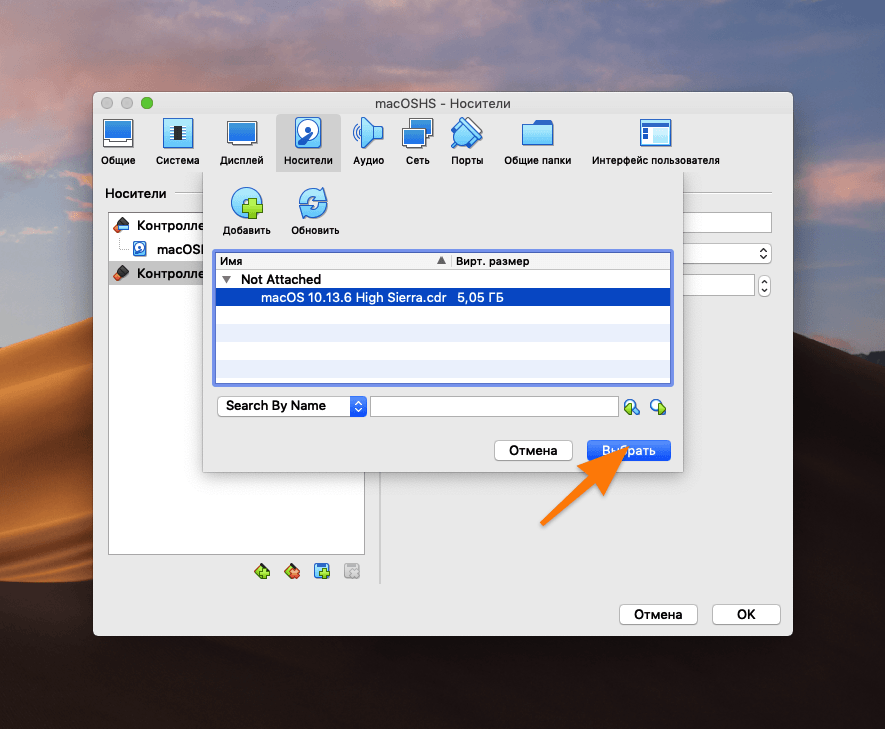Switch to the Дисплей section

pyautogui.click(x=242, y=142)
